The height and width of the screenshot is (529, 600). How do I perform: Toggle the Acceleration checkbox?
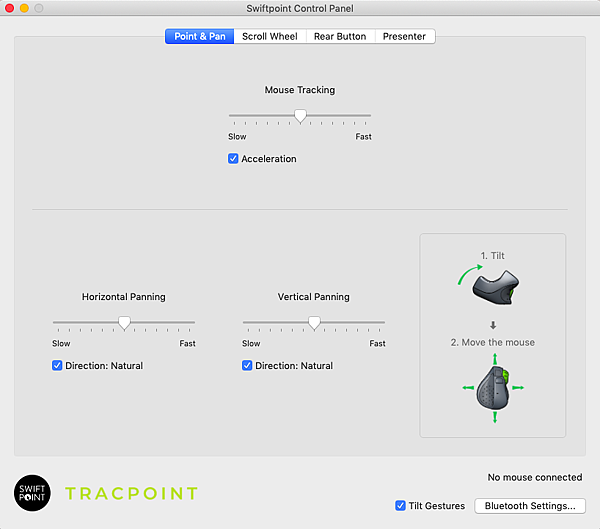pos(233,158)
